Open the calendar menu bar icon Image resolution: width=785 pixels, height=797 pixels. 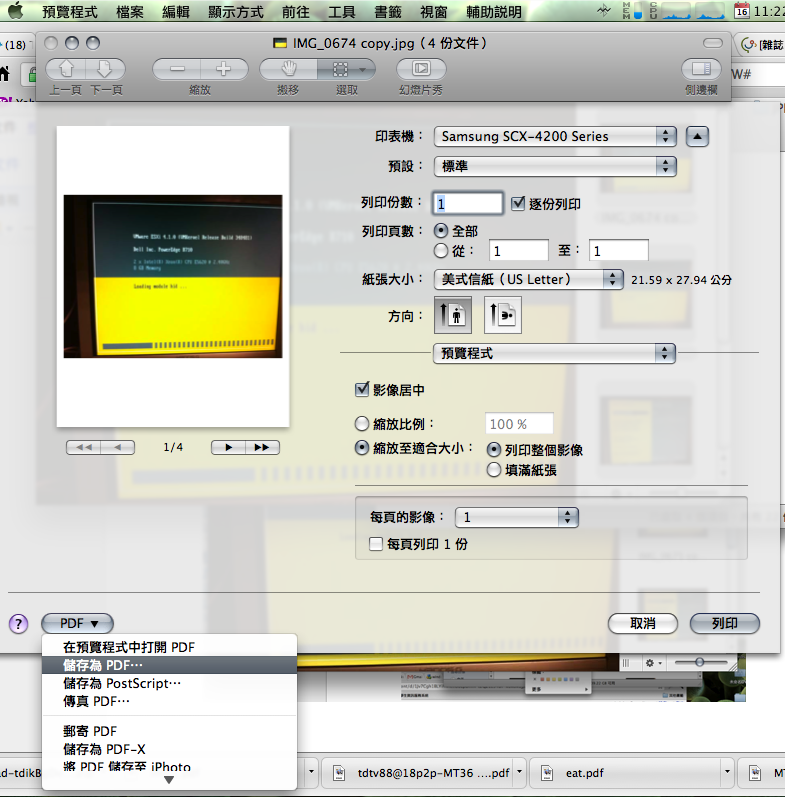pos(742,10)
